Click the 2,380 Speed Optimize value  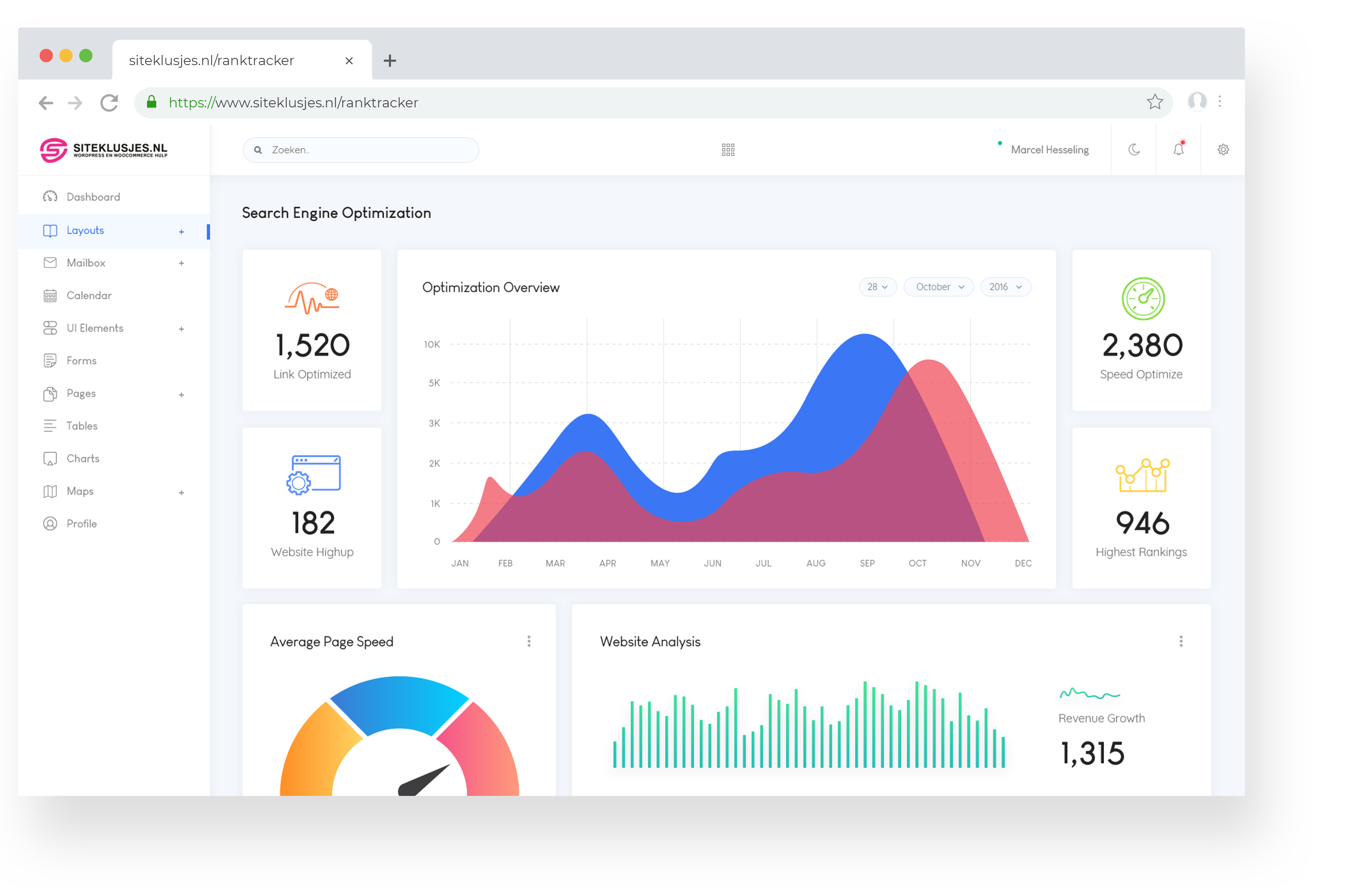coord(1142,345)
